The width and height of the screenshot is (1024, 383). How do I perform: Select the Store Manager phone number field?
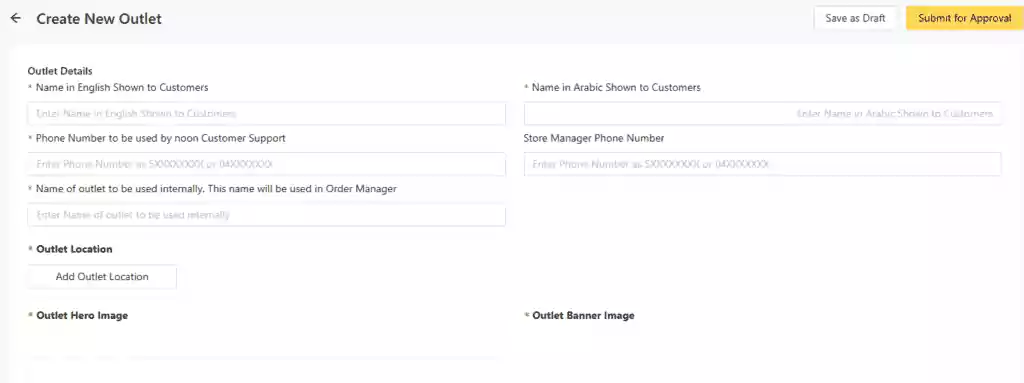[x=762, y=164]
